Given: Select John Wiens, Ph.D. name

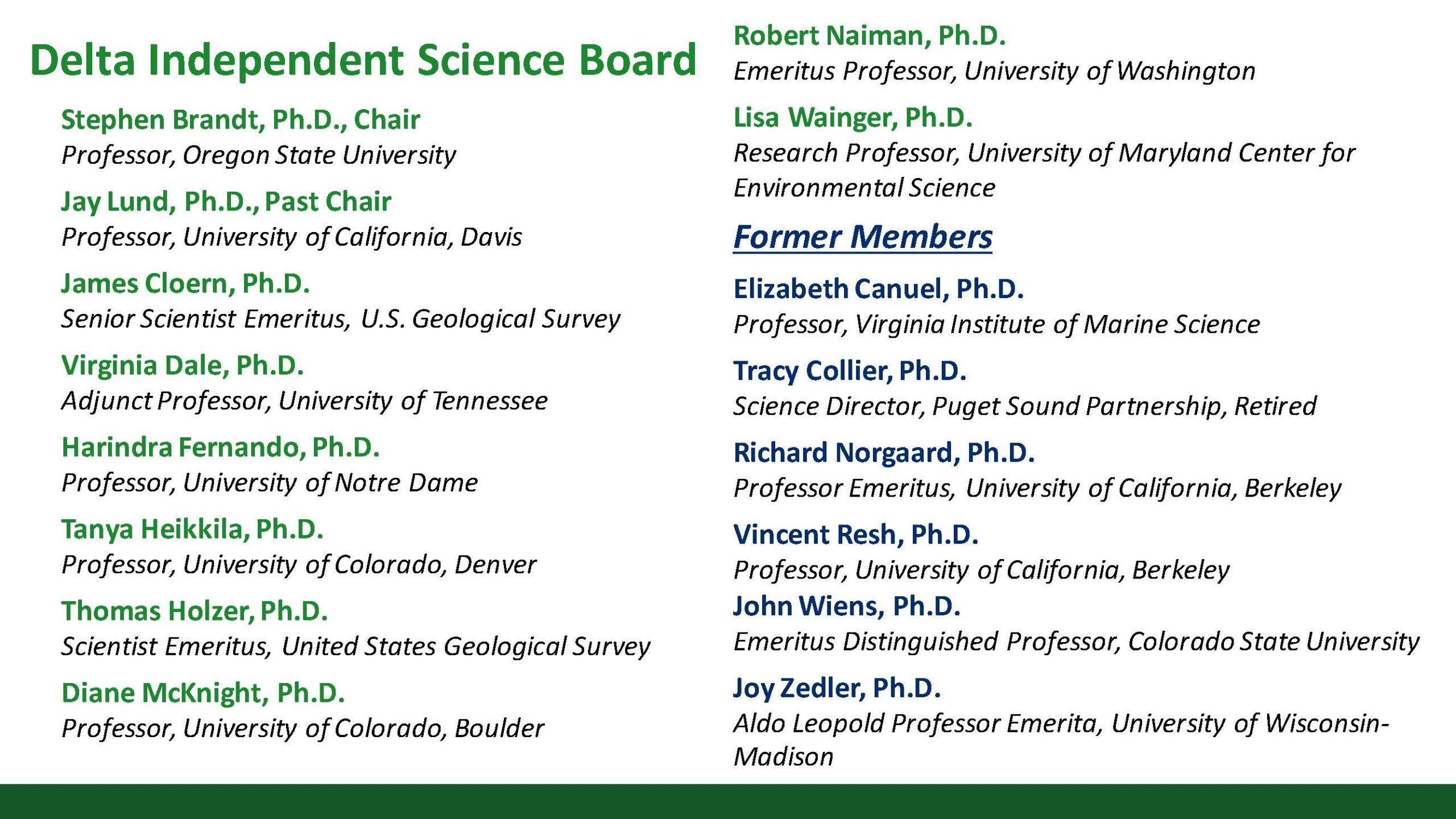Looking at the screenshot, I should click(x=847, y=606).
